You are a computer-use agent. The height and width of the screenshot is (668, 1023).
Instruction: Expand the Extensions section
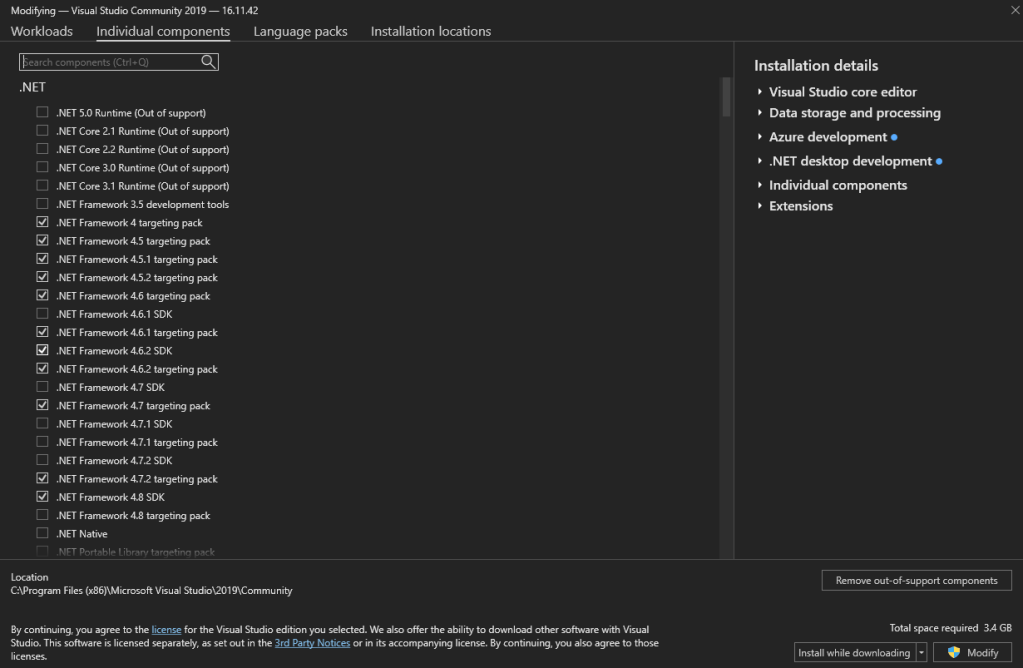pos(760,206)
